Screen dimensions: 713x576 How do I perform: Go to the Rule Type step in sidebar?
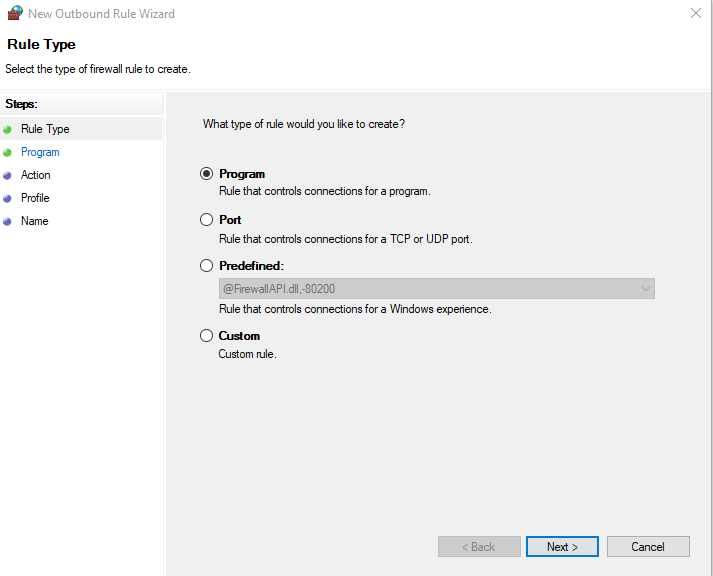pos(45,129)
